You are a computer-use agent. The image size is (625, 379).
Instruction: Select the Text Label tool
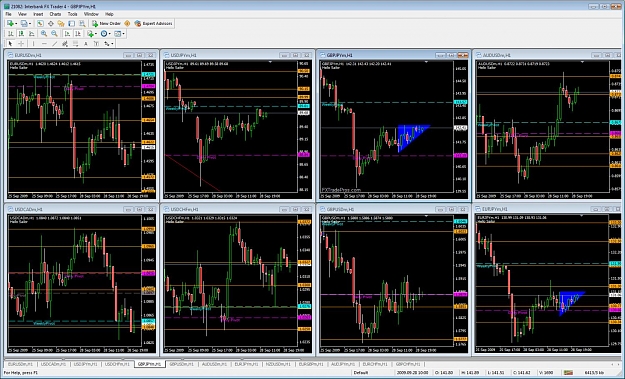click(x=96, y=43)
